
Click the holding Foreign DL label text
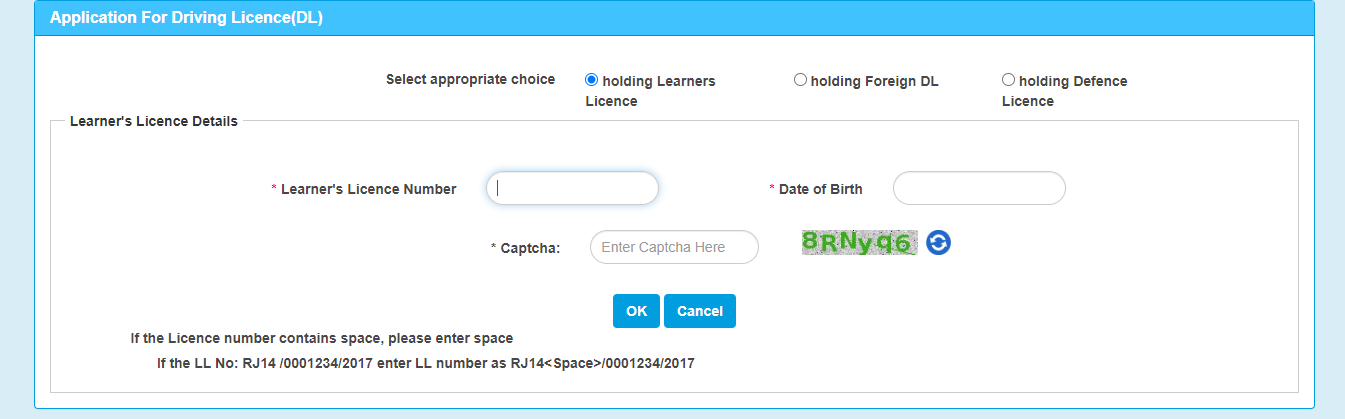[x=875, y=81]
